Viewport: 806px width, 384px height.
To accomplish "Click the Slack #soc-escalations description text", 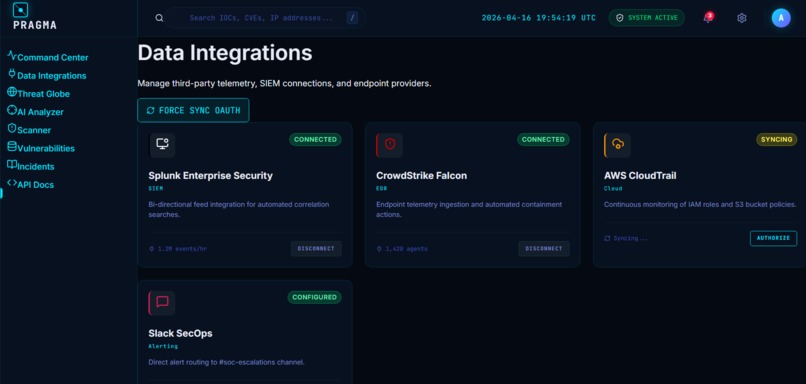I will (227, 362).
